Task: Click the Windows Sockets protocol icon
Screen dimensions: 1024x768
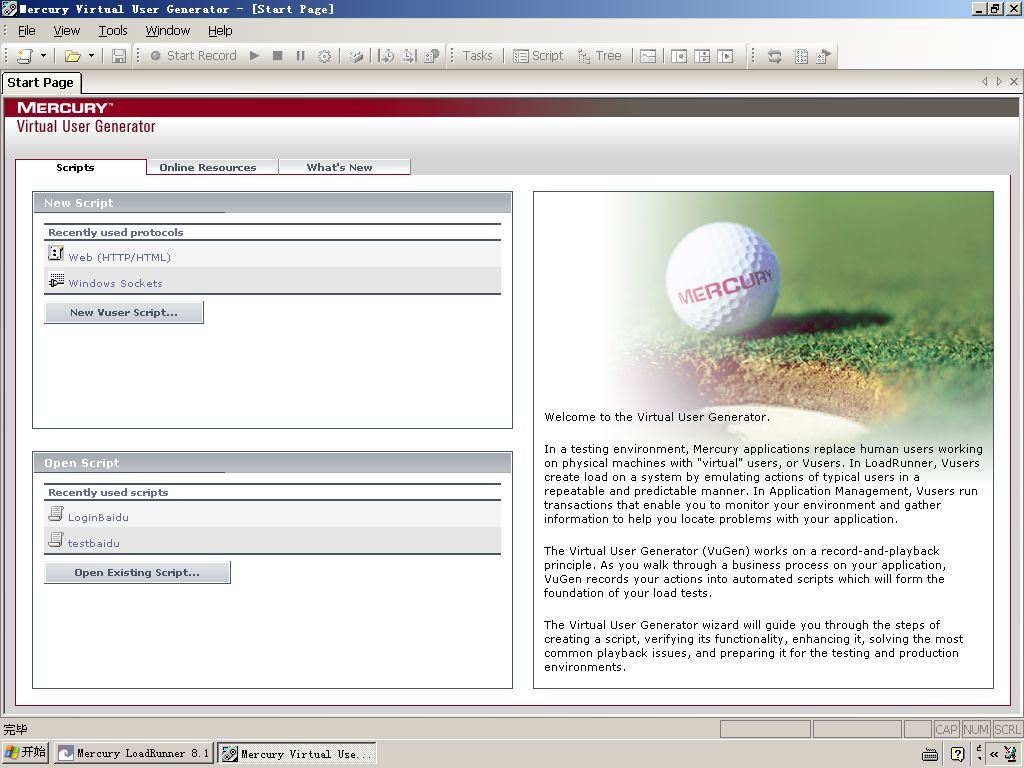Action: click(x=56, y=280)
